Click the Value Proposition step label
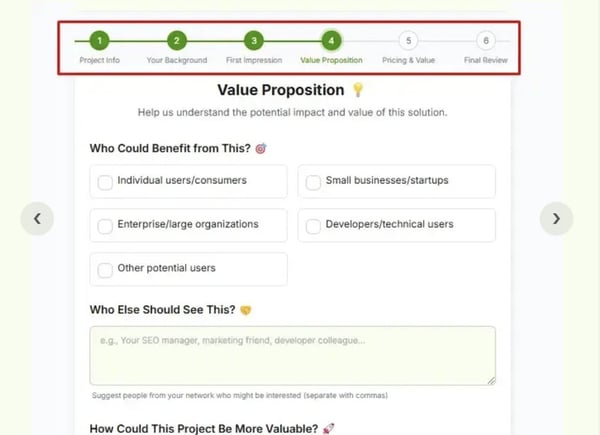Viewport: 600px width, 435px height. [x=331, y=61]
